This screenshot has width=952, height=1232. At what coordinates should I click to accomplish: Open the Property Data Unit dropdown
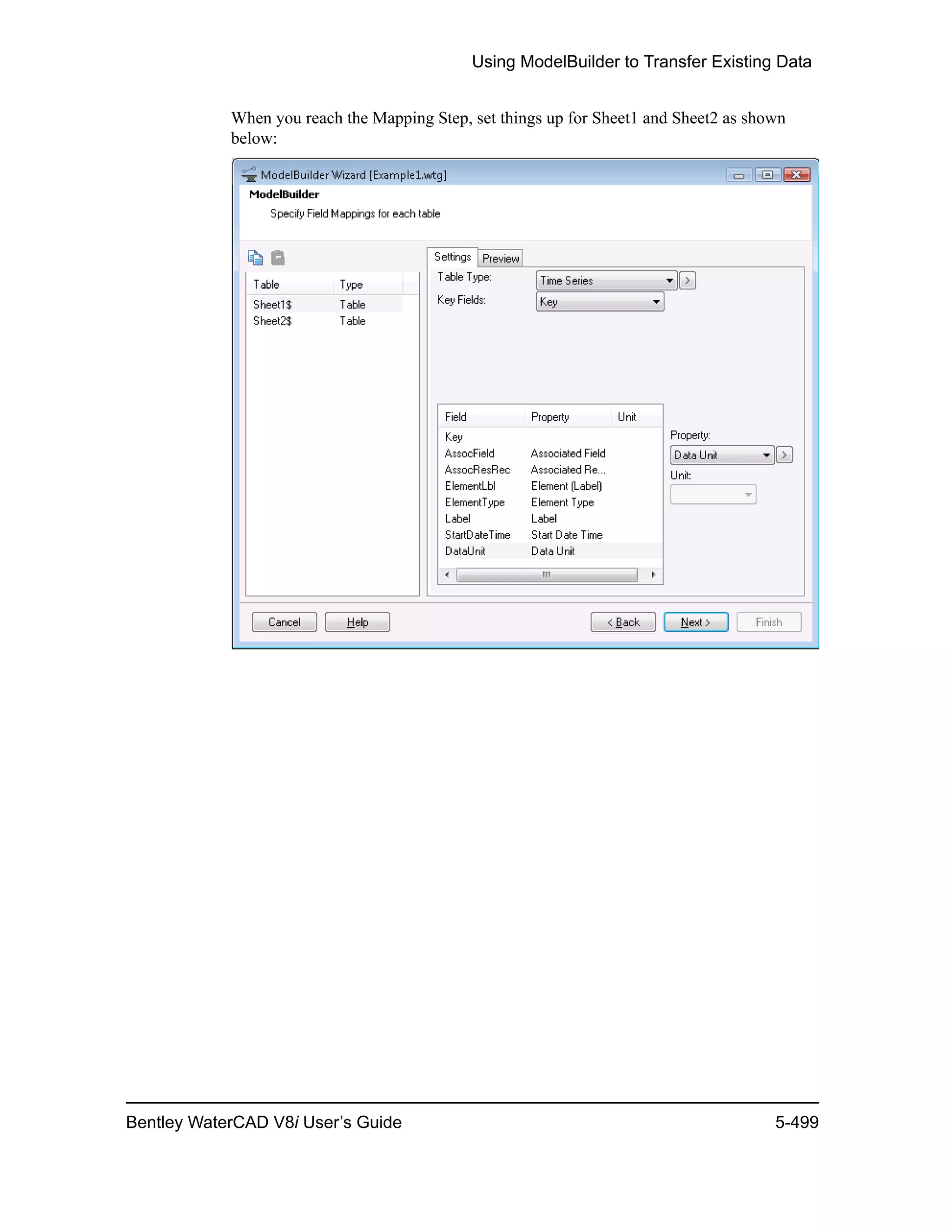(722, 455)
